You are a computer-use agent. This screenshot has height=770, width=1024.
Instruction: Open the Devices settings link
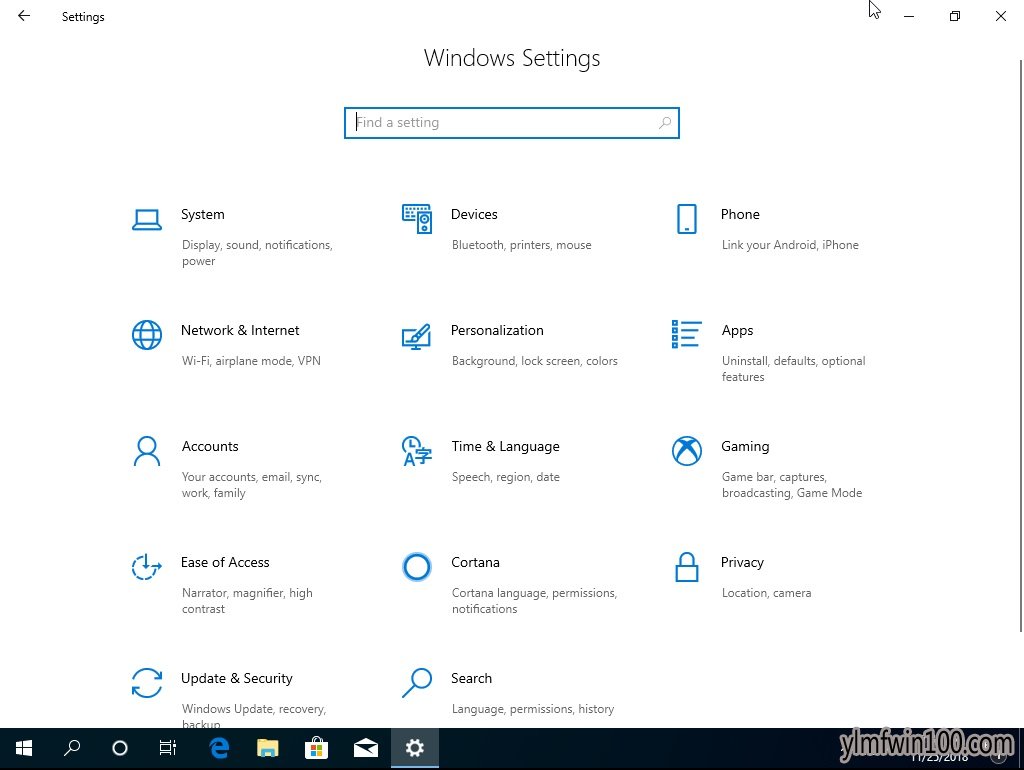[474, 215]
